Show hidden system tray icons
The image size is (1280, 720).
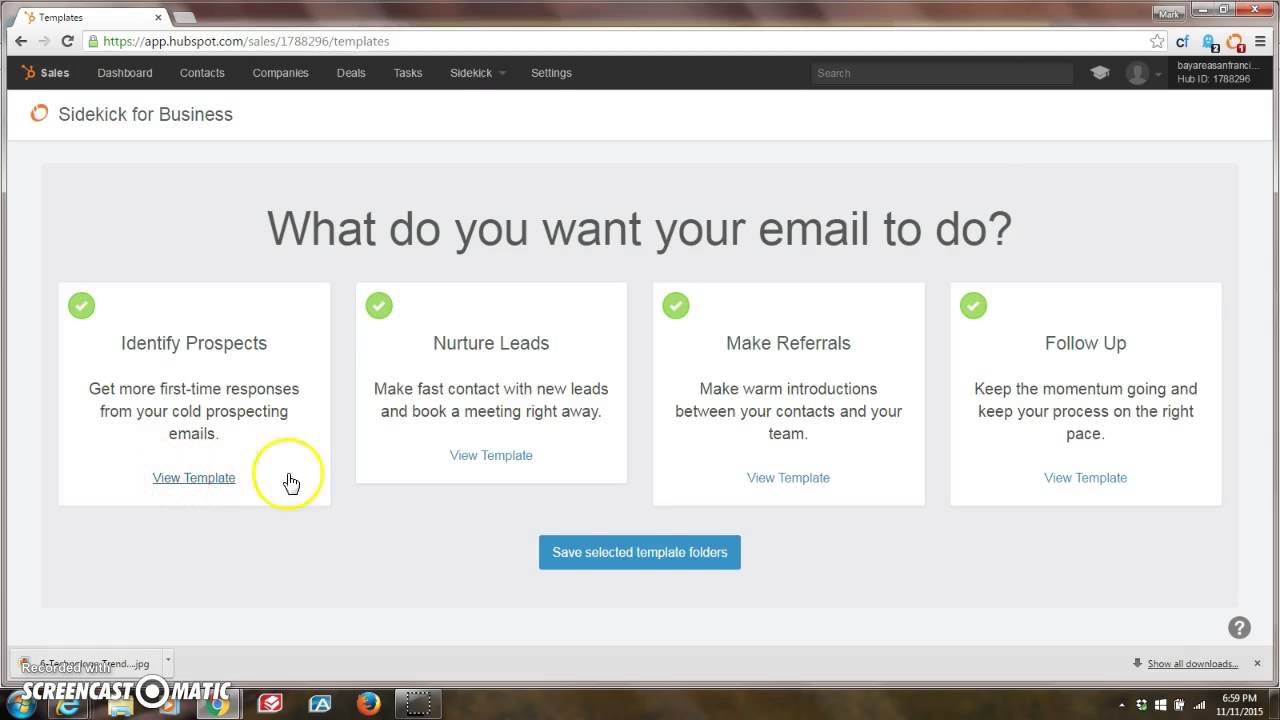[1121, 705]
